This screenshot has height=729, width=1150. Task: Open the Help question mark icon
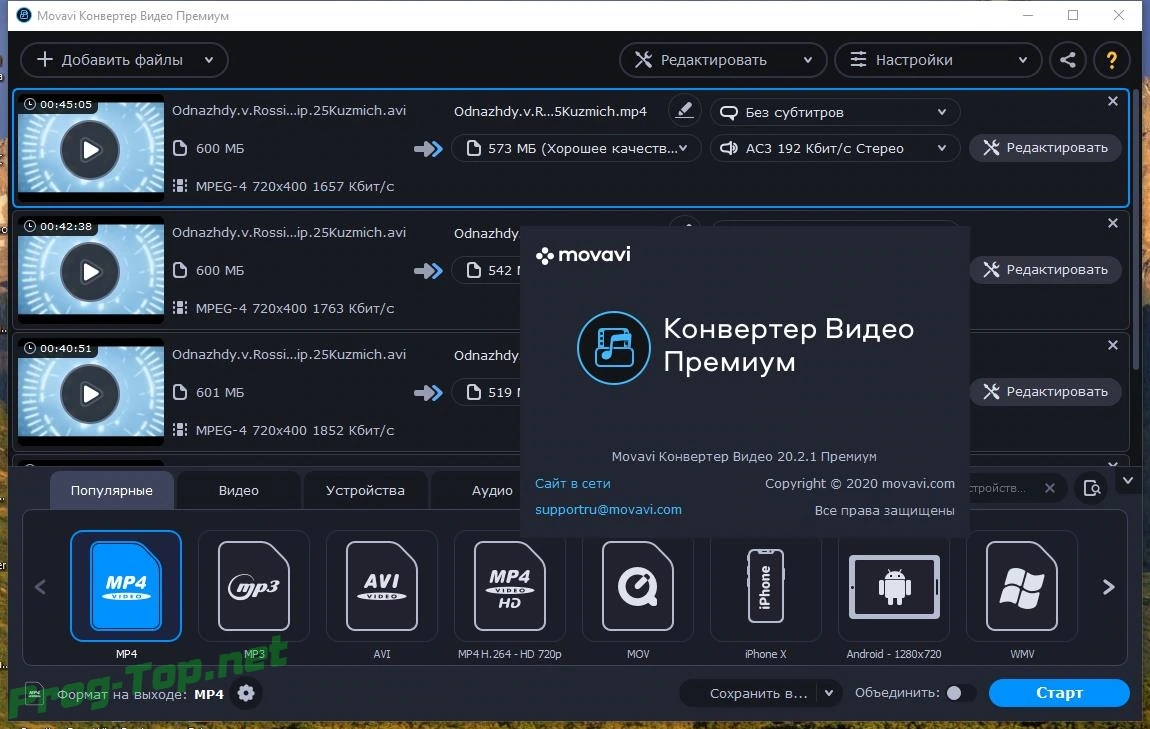tap(1111, 60)
